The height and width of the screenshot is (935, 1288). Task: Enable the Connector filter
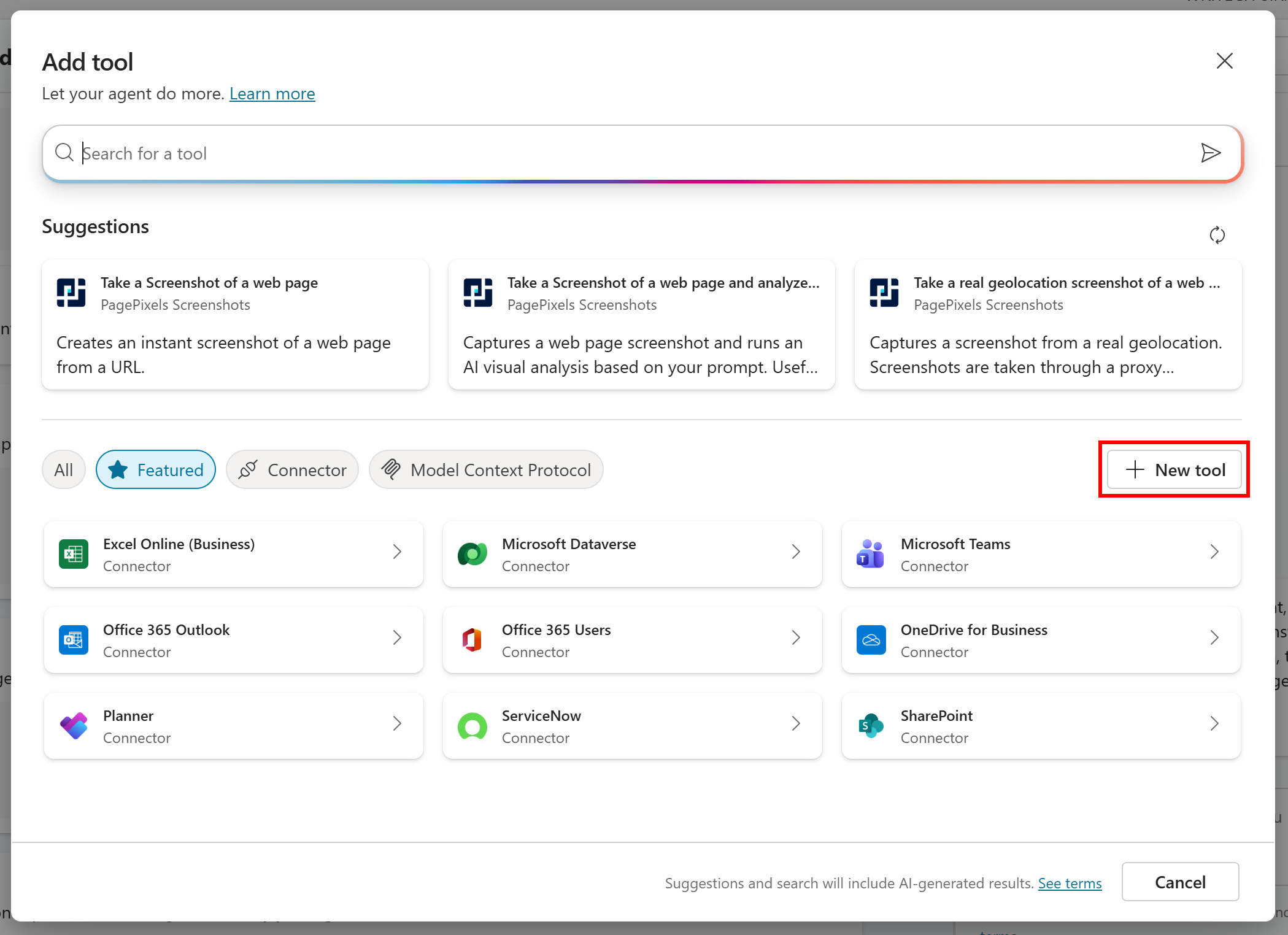(x=292, y=469)
